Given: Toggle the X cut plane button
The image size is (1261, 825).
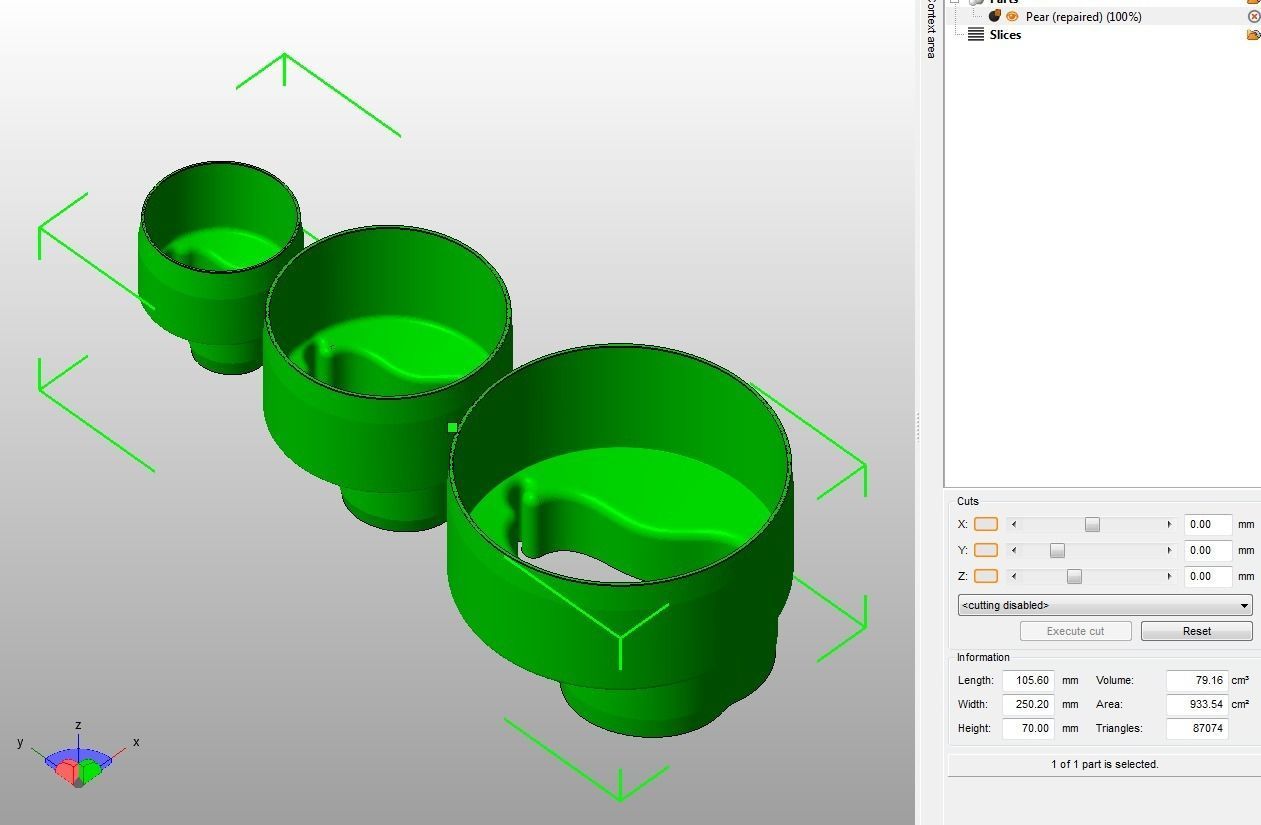Looking at the screenshot, I should tap(986, 524).
